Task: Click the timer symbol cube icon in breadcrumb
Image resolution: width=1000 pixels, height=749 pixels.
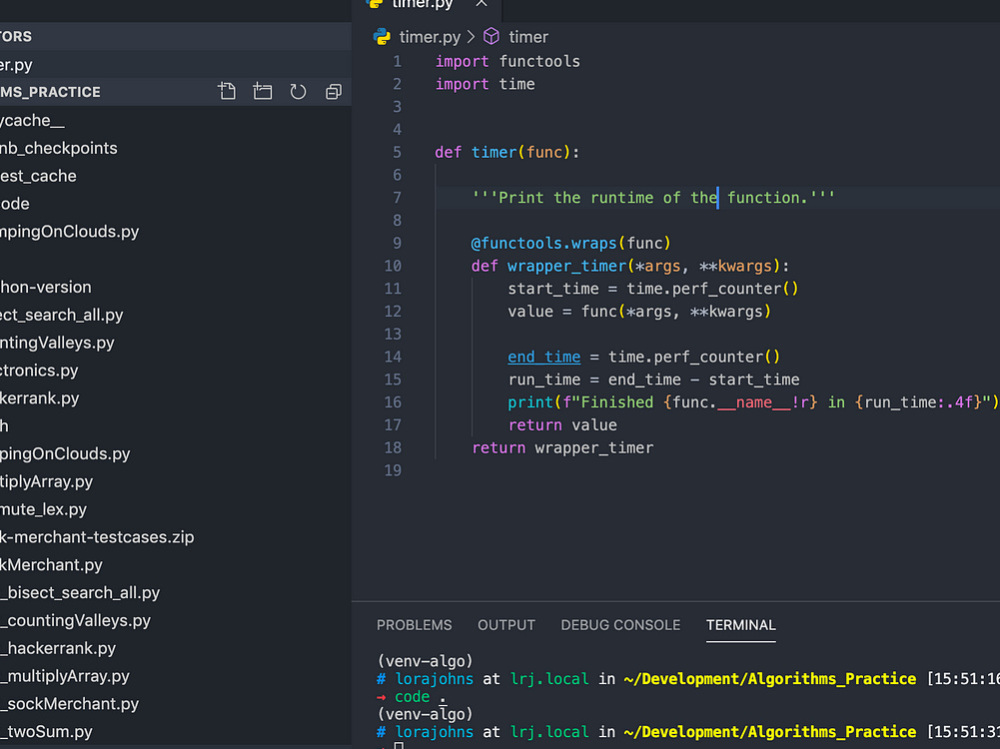Action: pos(491,36)
